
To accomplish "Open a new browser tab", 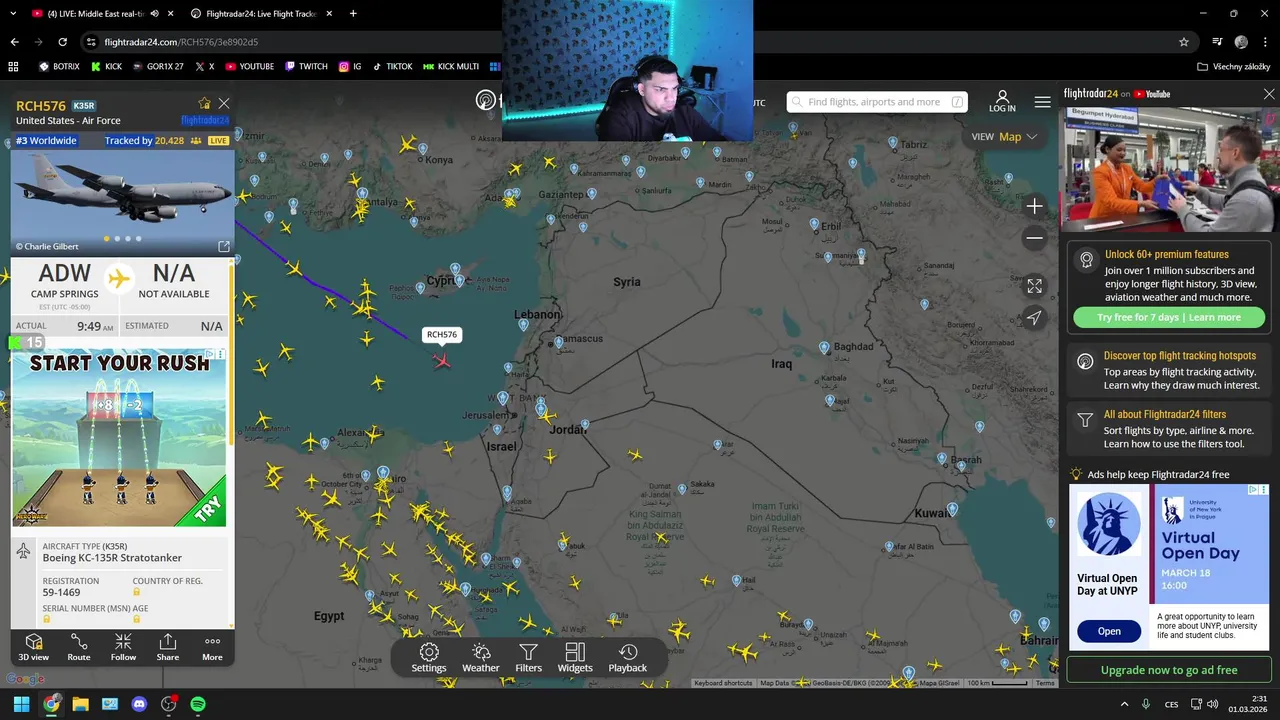I will click(353, 14).
